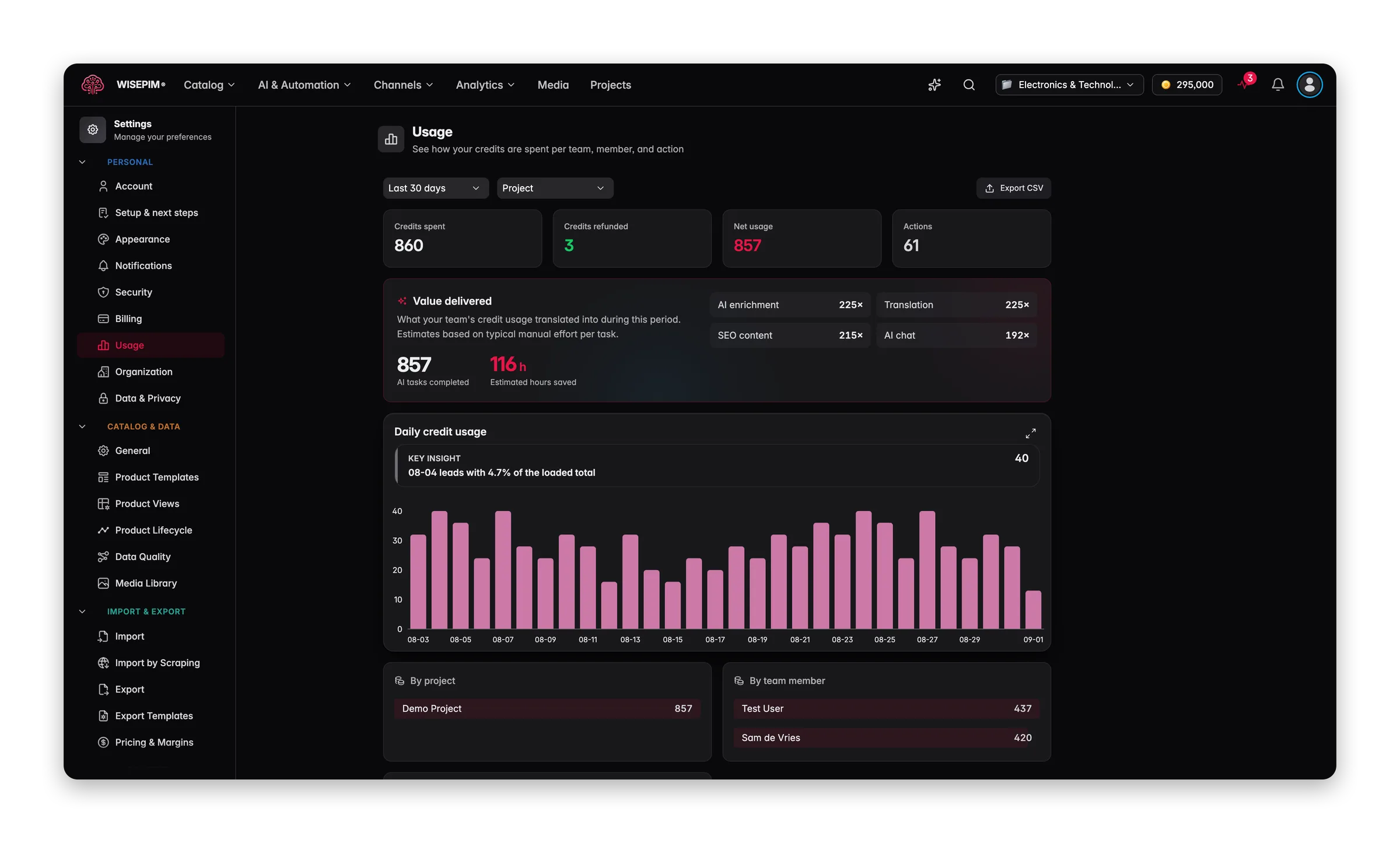Viewport: 1400px width, 843px height.
Task: Open the Catalog menu
Action: [x=209, y=85]
